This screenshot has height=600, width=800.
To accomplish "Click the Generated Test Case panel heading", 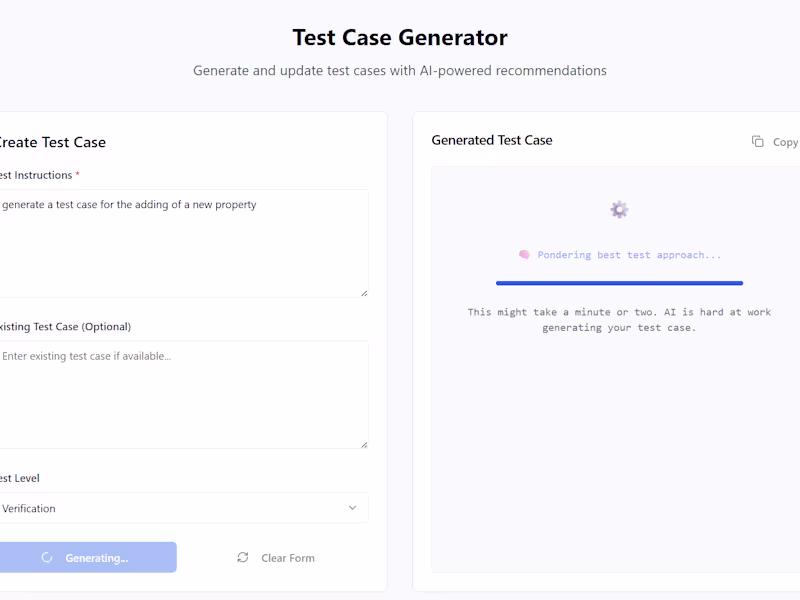I will click(492, 140).
